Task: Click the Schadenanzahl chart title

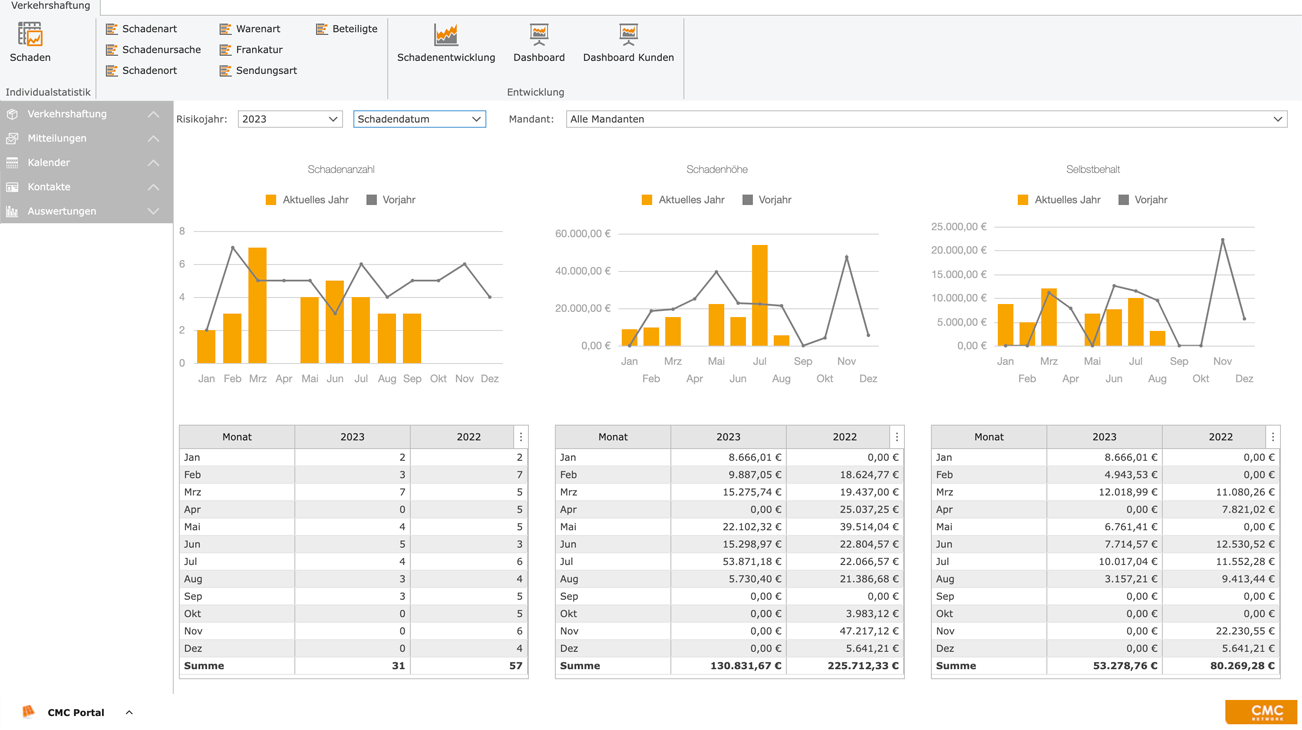Action: tap(341, 170)
